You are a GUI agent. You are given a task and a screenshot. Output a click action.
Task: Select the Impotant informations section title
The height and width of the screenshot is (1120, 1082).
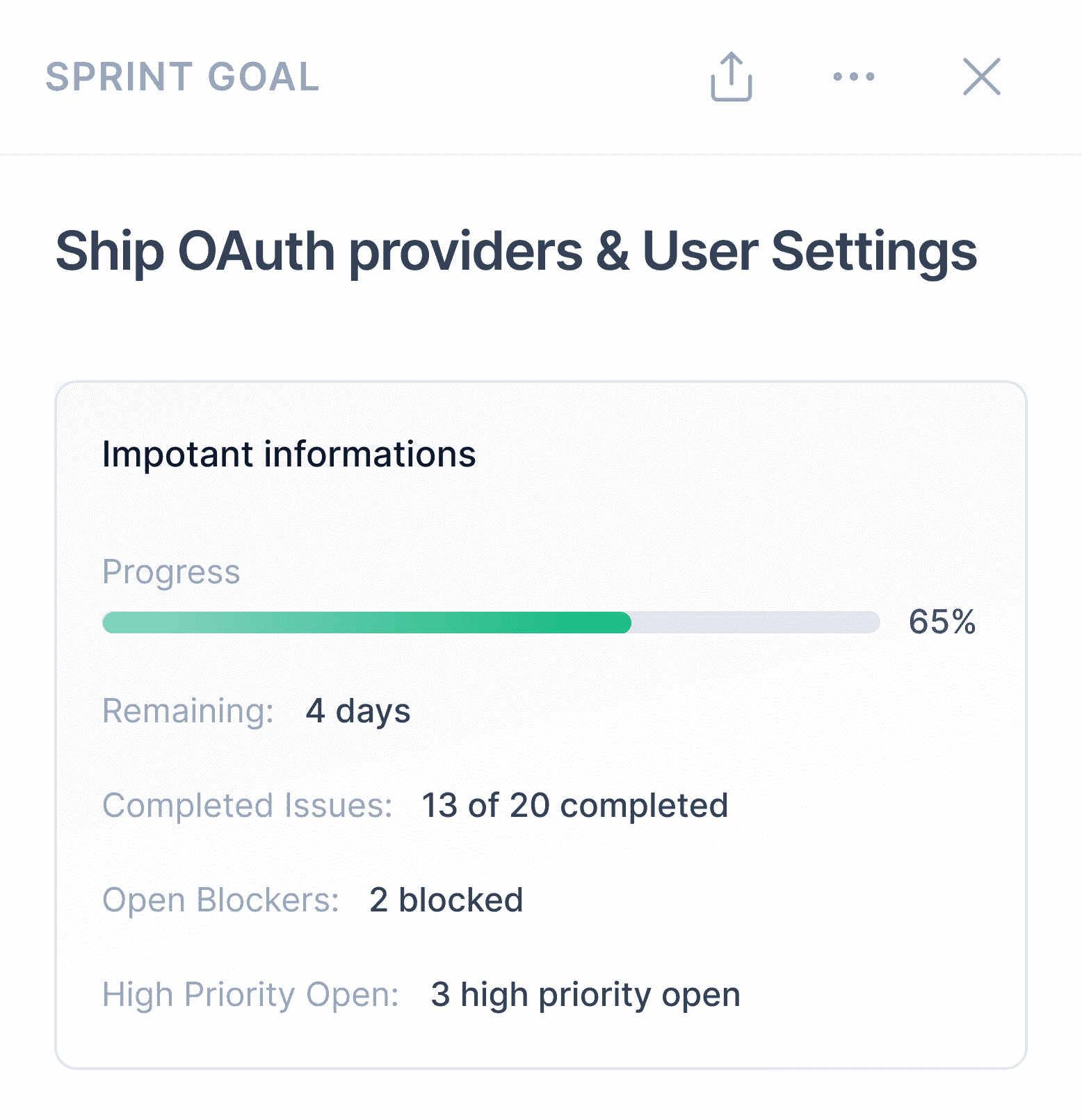point(289,454)
